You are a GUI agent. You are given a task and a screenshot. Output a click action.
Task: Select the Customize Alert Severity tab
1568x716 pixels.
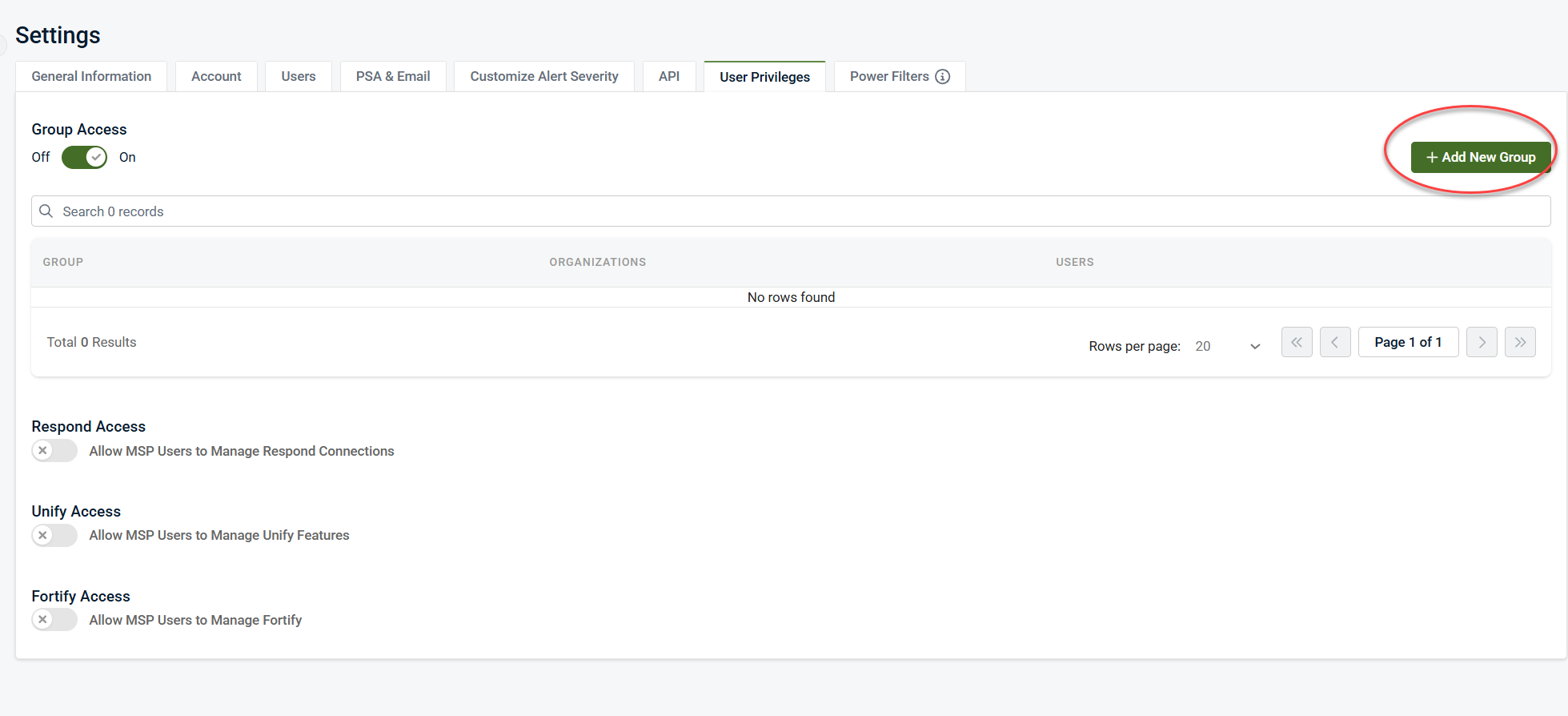click(543, 77)
